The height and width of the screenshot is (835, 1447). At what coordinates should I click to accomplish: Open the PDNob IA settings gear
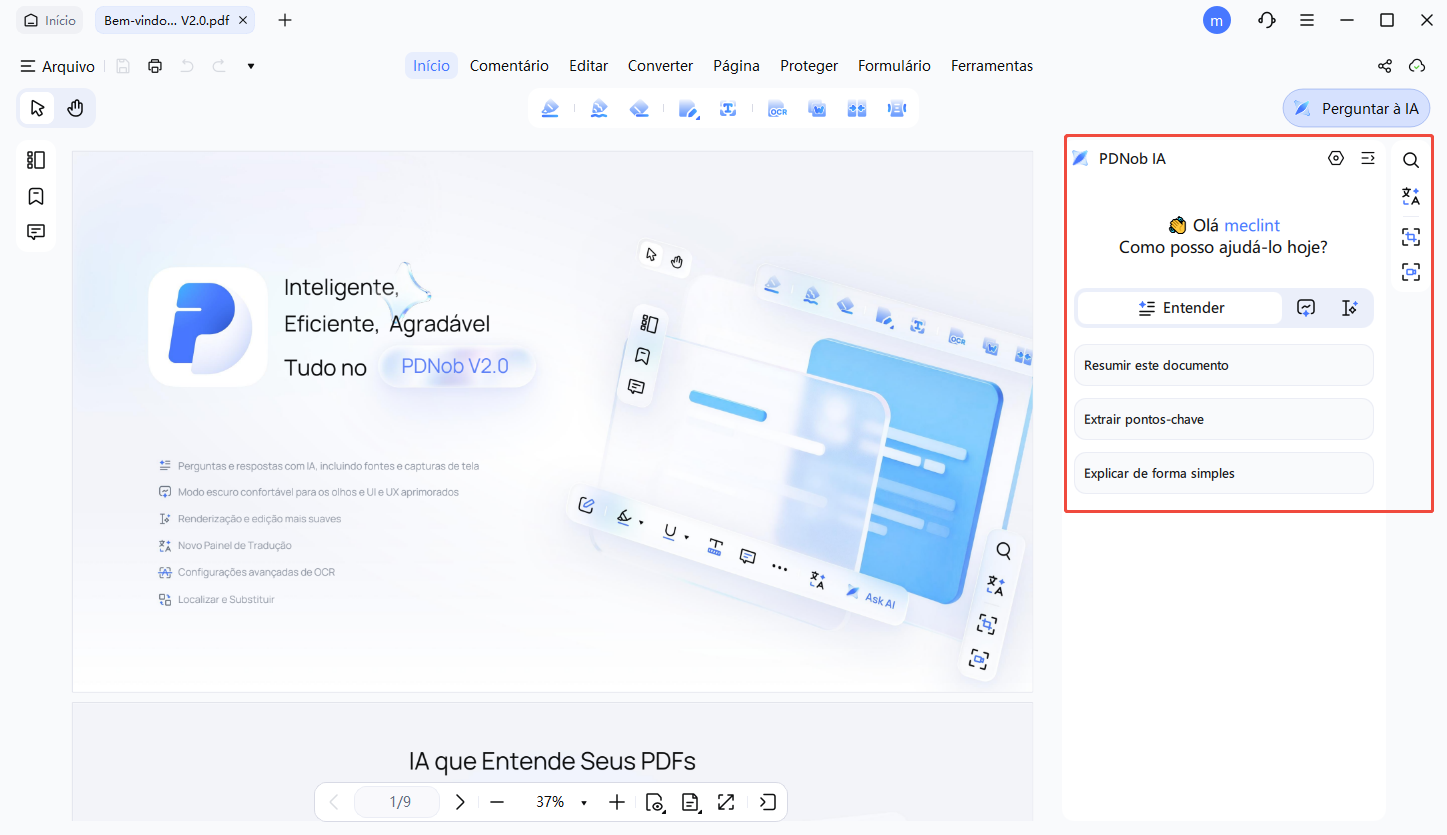[1336, 158]
